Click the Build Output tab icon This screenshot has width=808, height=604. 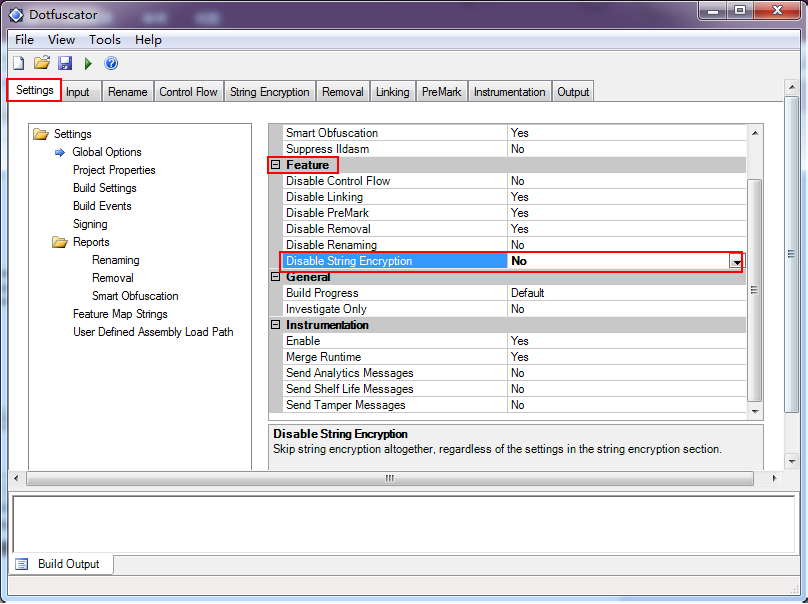tap(22, 564)
